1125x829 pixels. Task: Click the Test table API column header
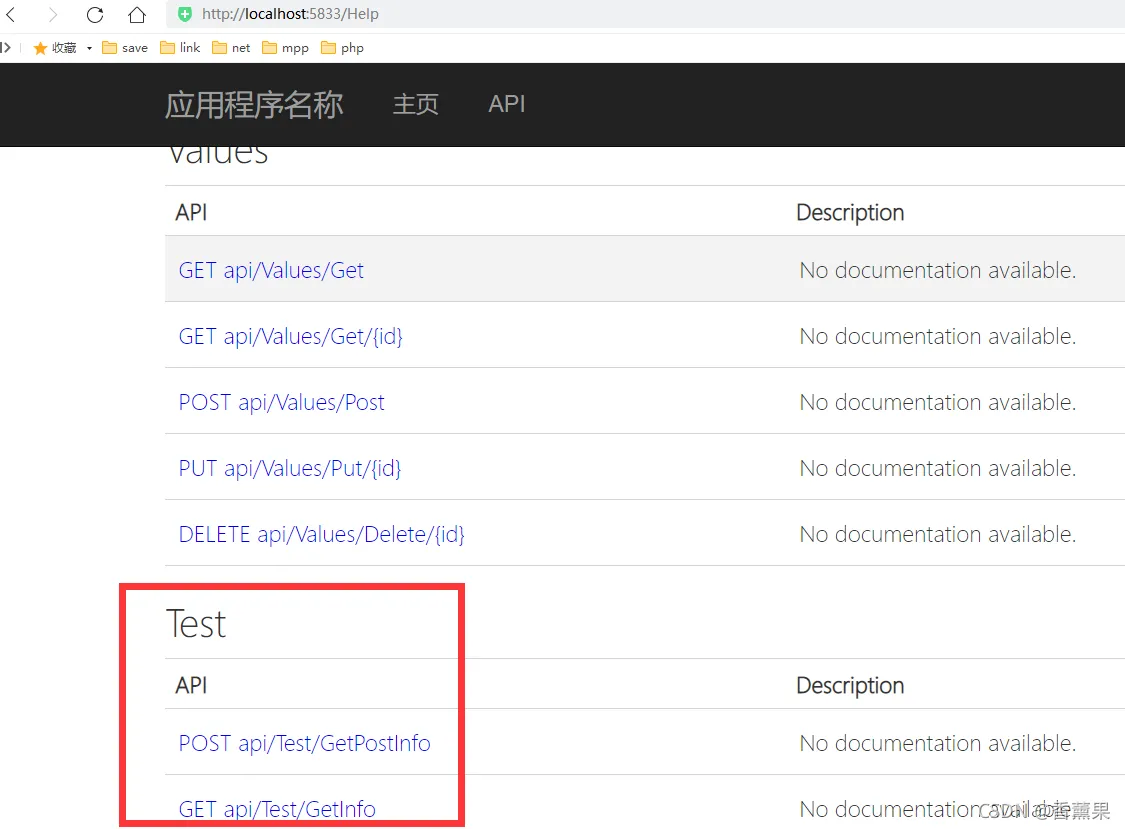(192, 685)
